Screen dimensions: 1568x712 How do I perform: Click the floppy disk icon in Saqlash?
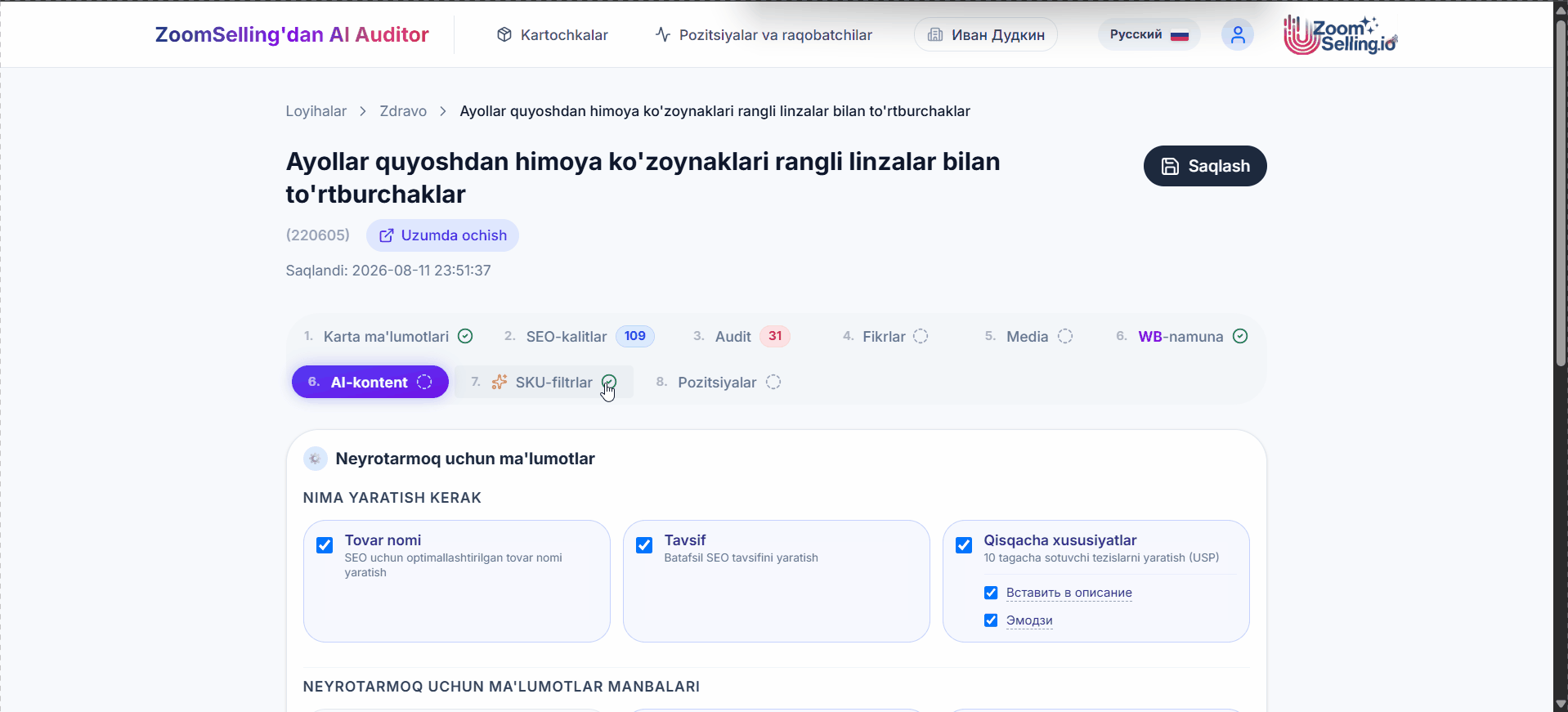(1170, 166)
